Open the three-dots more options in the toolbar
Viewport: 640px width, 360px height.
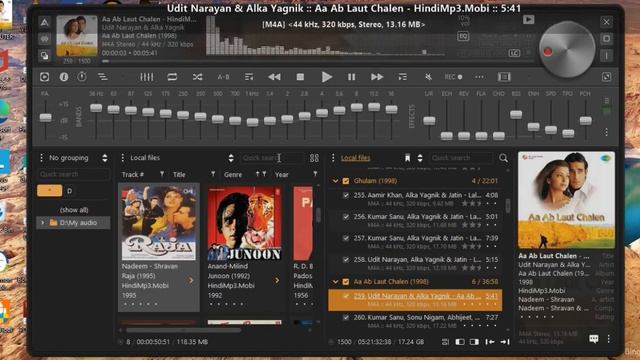click(479, 77)
